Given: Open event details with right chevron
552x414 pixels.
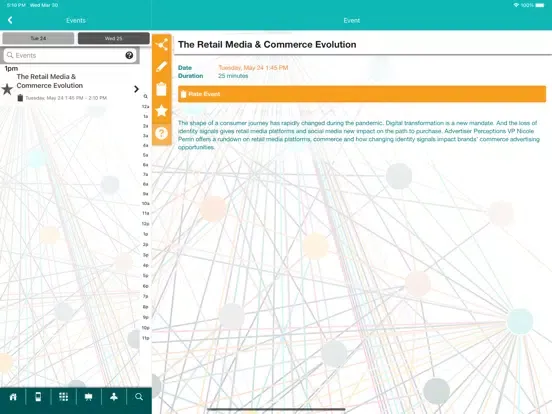Looking at the screenshot, I should tap(136, 89).
